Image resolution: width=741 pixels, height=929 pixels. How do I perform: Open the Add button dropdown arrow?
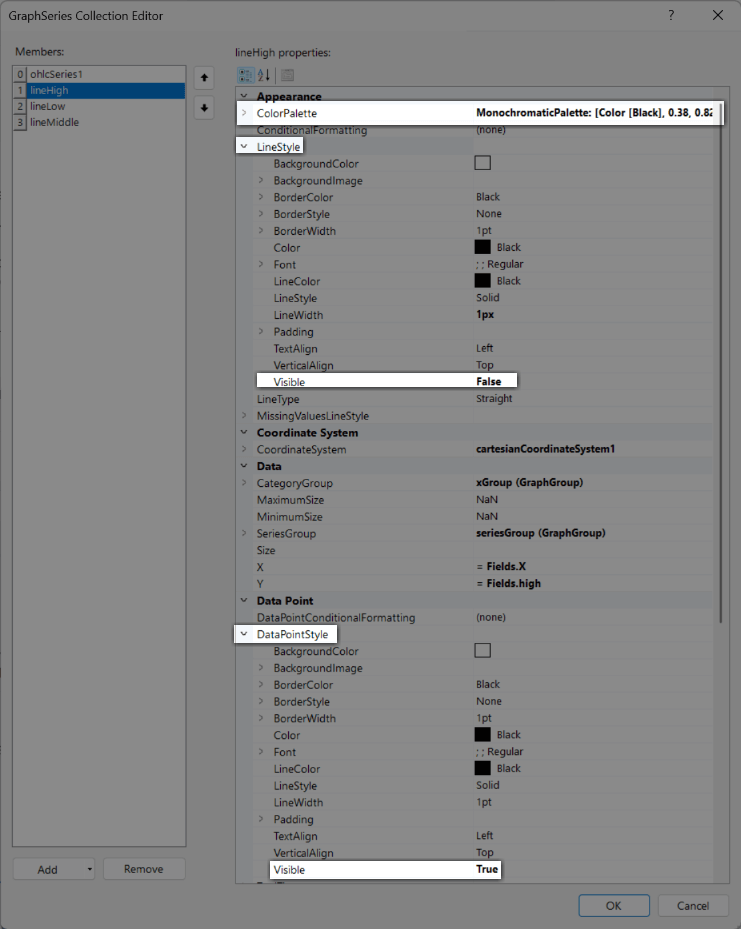tap(89, 869)
